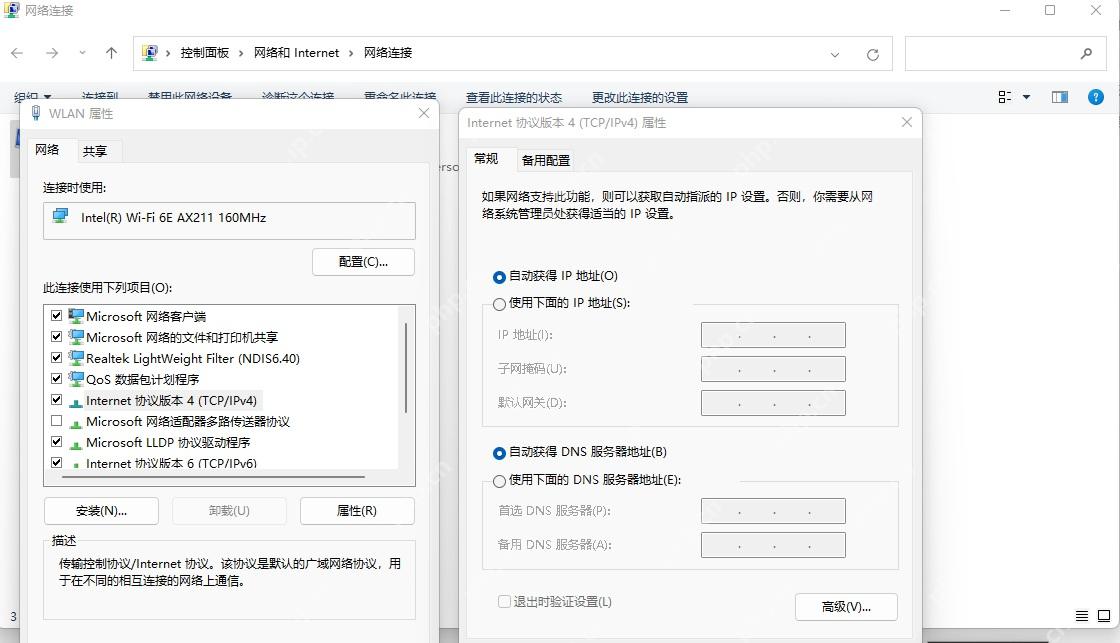This screenshot has height=643, width=1120.
Task: Click the vertical scrollbar in the items list
Action: click(406, 368)
